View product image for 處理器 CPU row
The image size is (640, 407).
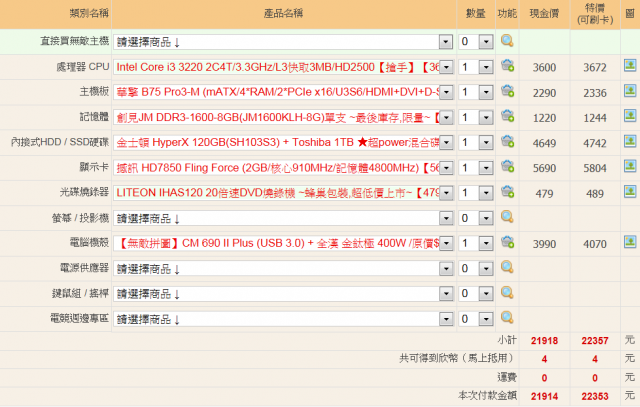pos(630,65)
